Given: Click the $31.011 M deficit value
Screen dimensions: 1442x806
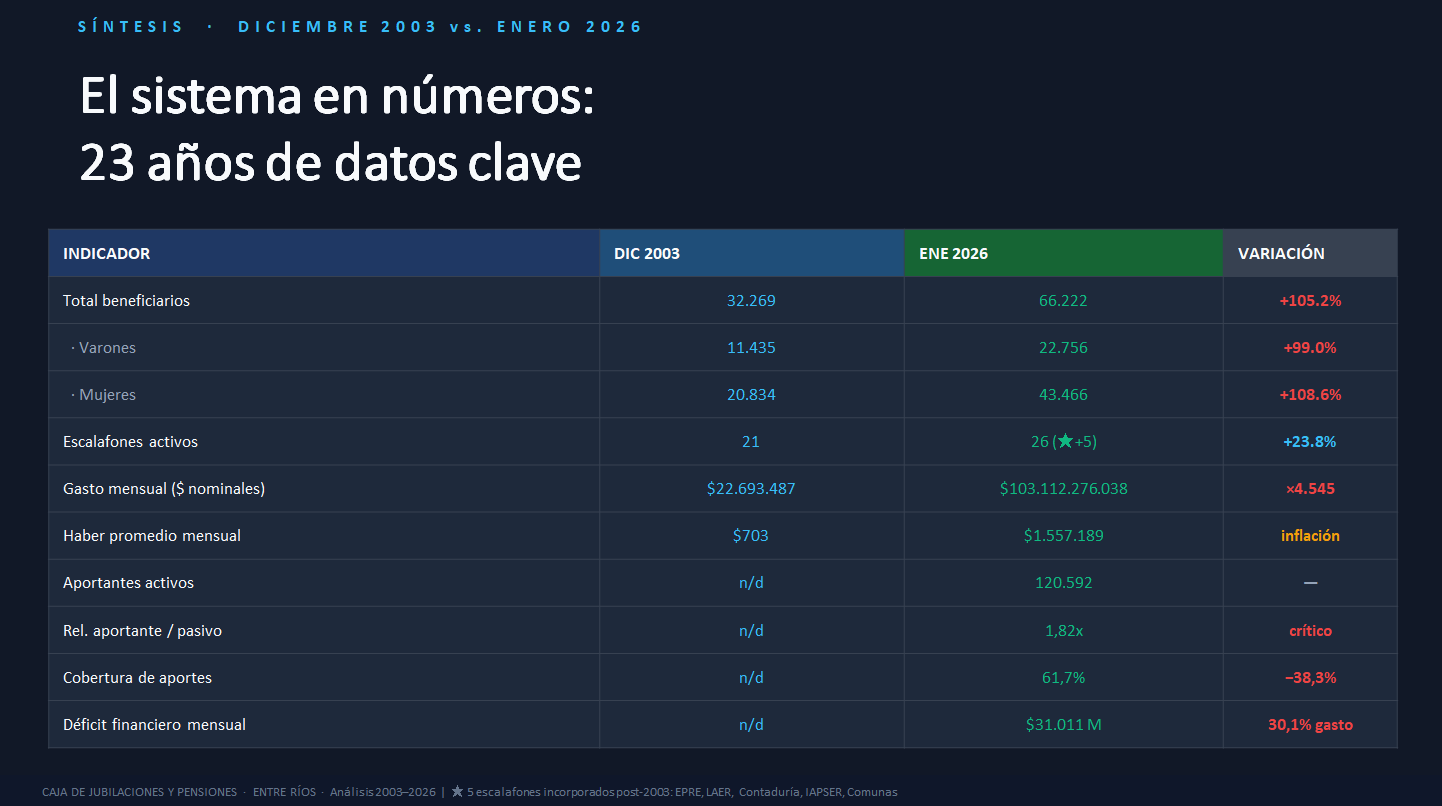Looking at the screenshot, I should pos(1063,725).
